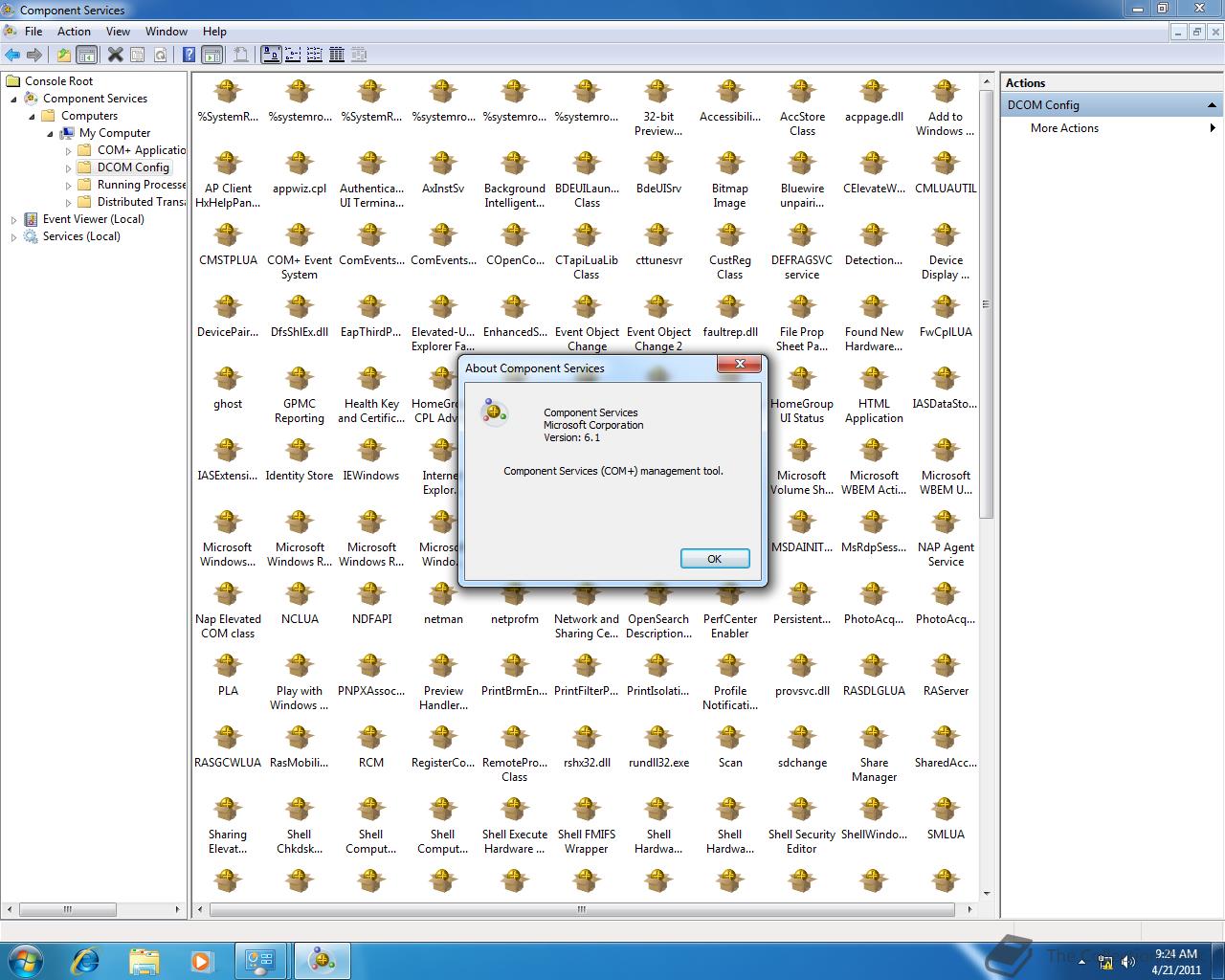
Task: Select the netman DCOM item
Action: tap(443, 604)
